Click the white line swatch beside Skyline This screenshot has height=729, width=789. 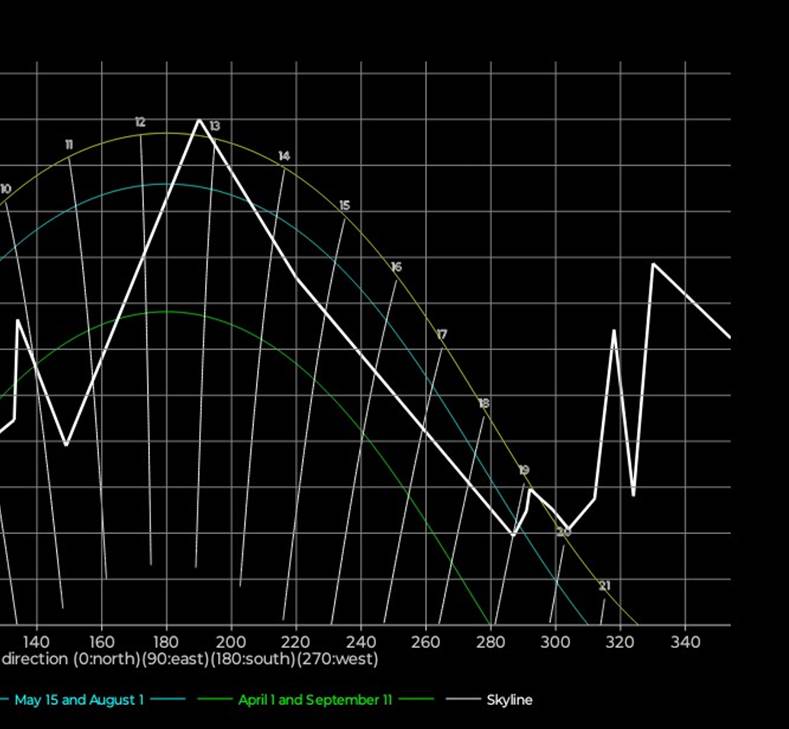pyautogui.click(x=464, y=700)
